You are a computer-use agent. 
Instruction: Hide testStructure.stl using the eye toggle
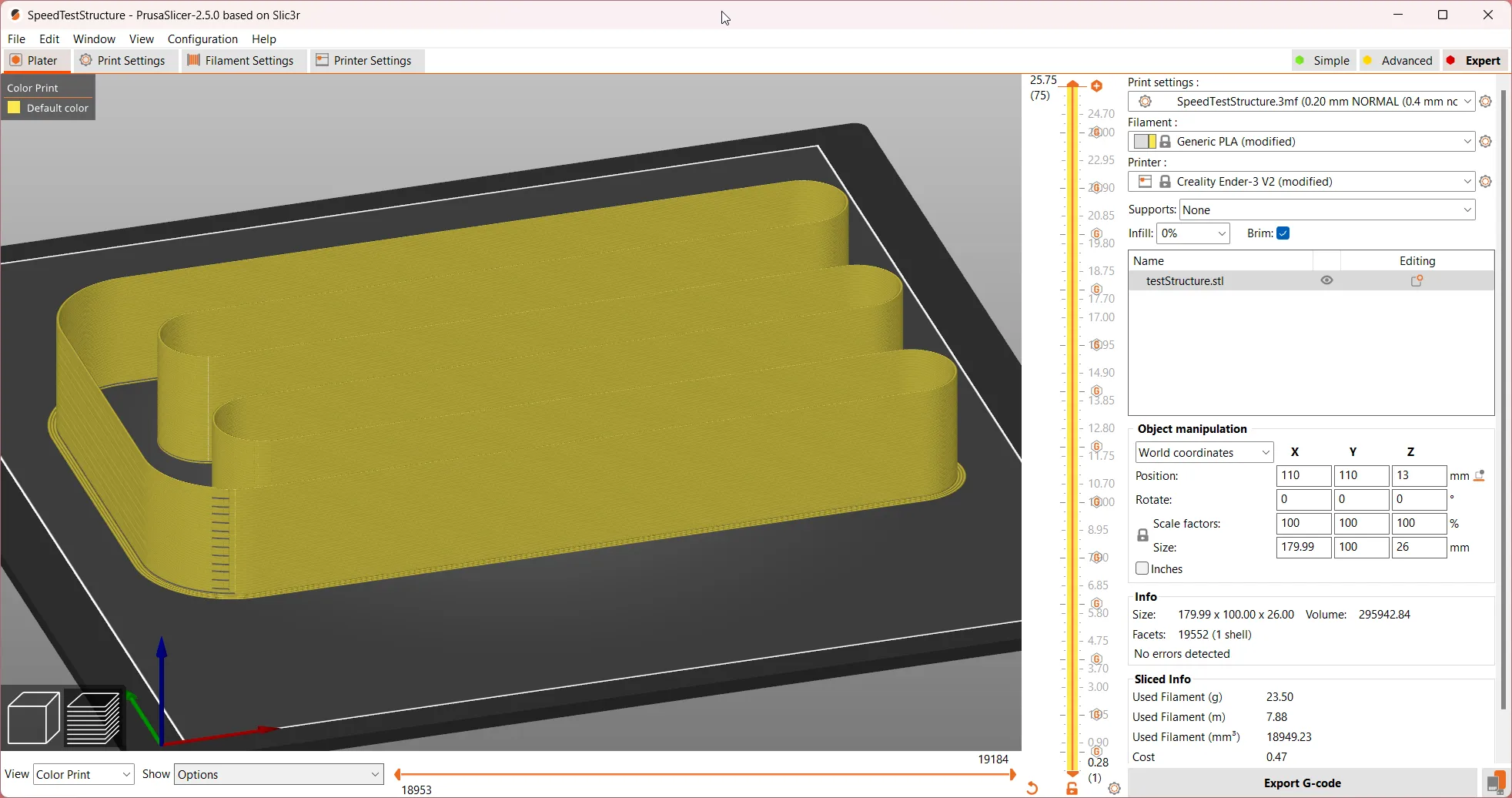click(x=1326, y=280)
